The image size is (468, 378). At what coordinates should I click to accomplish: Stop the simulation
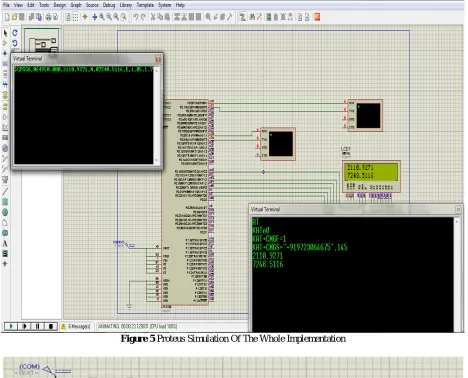(x=51, y=326)
